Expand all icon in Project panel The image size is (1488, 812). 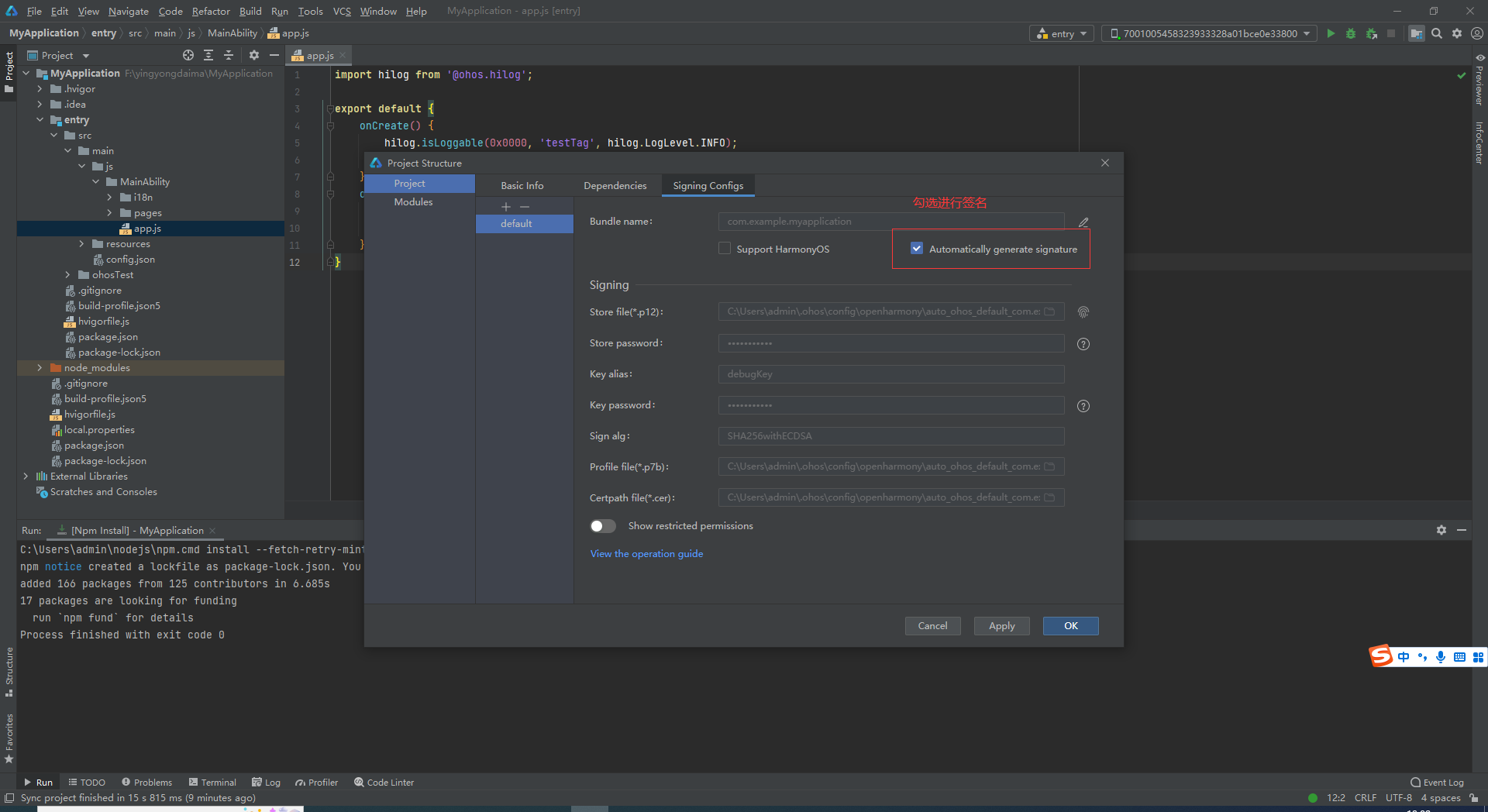tap(208, 55)
